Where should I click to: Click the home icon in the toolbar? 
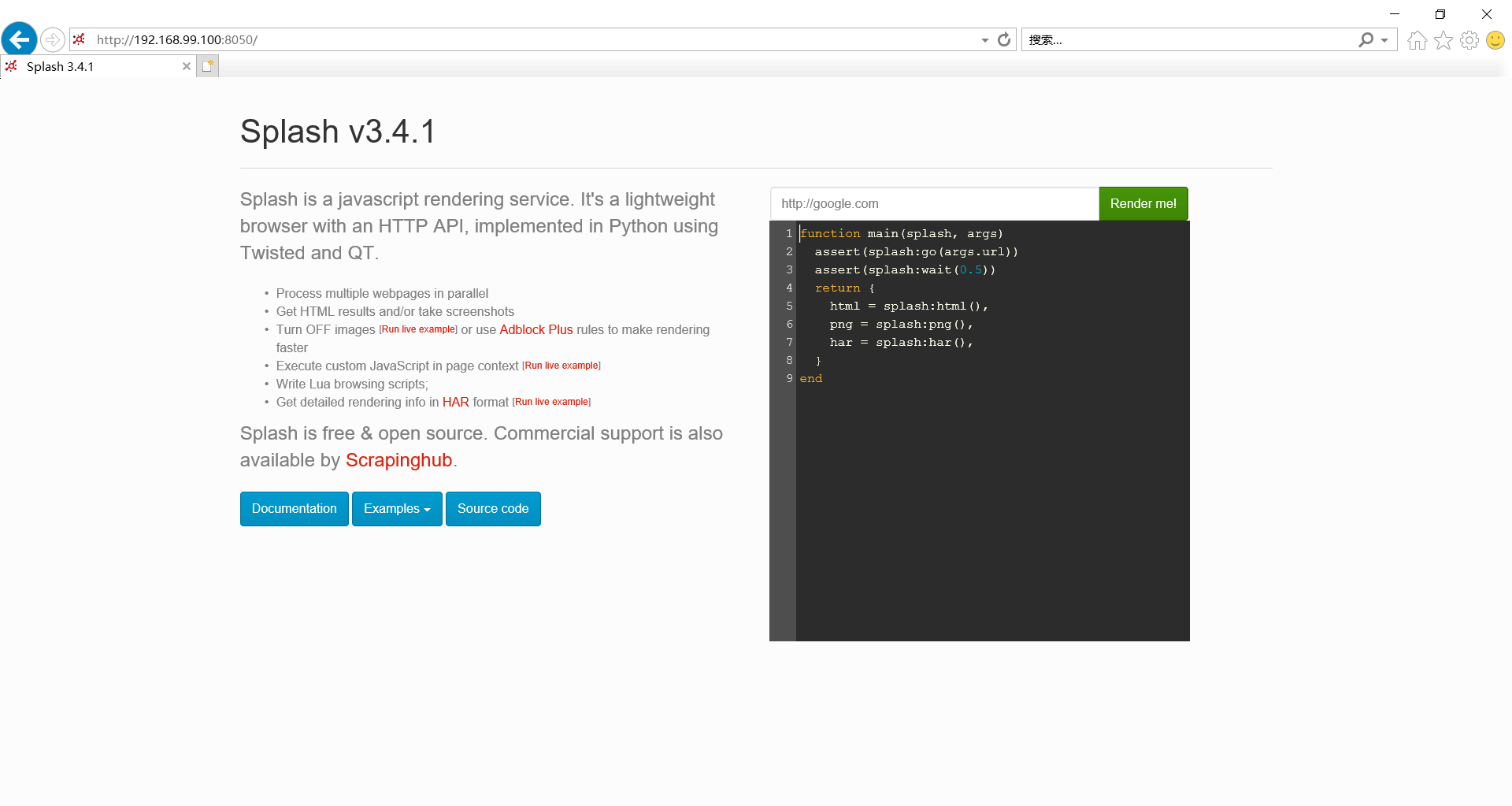[1416, 40]
